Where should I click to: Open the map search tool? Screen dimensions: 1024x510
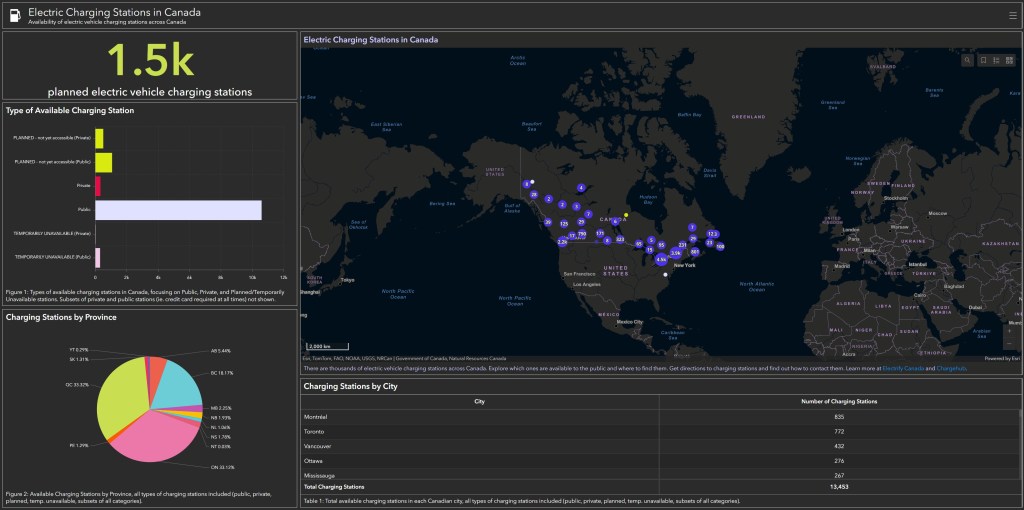point(968,61)
